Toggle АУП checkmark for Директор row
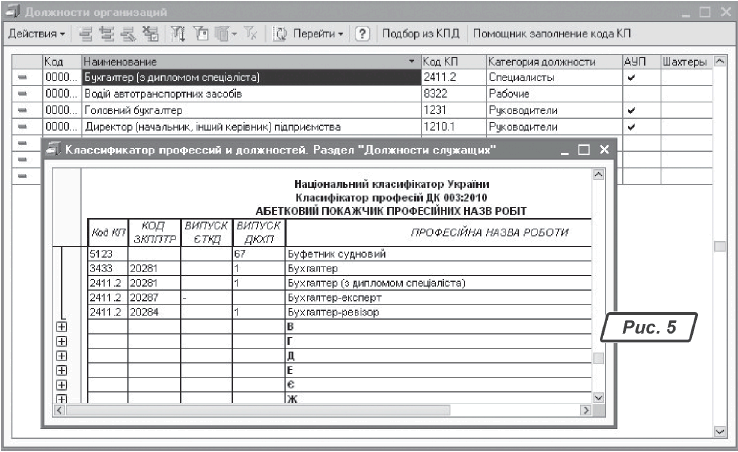The width and height of the screenshot is (738, 452). (x=630, y=127)
